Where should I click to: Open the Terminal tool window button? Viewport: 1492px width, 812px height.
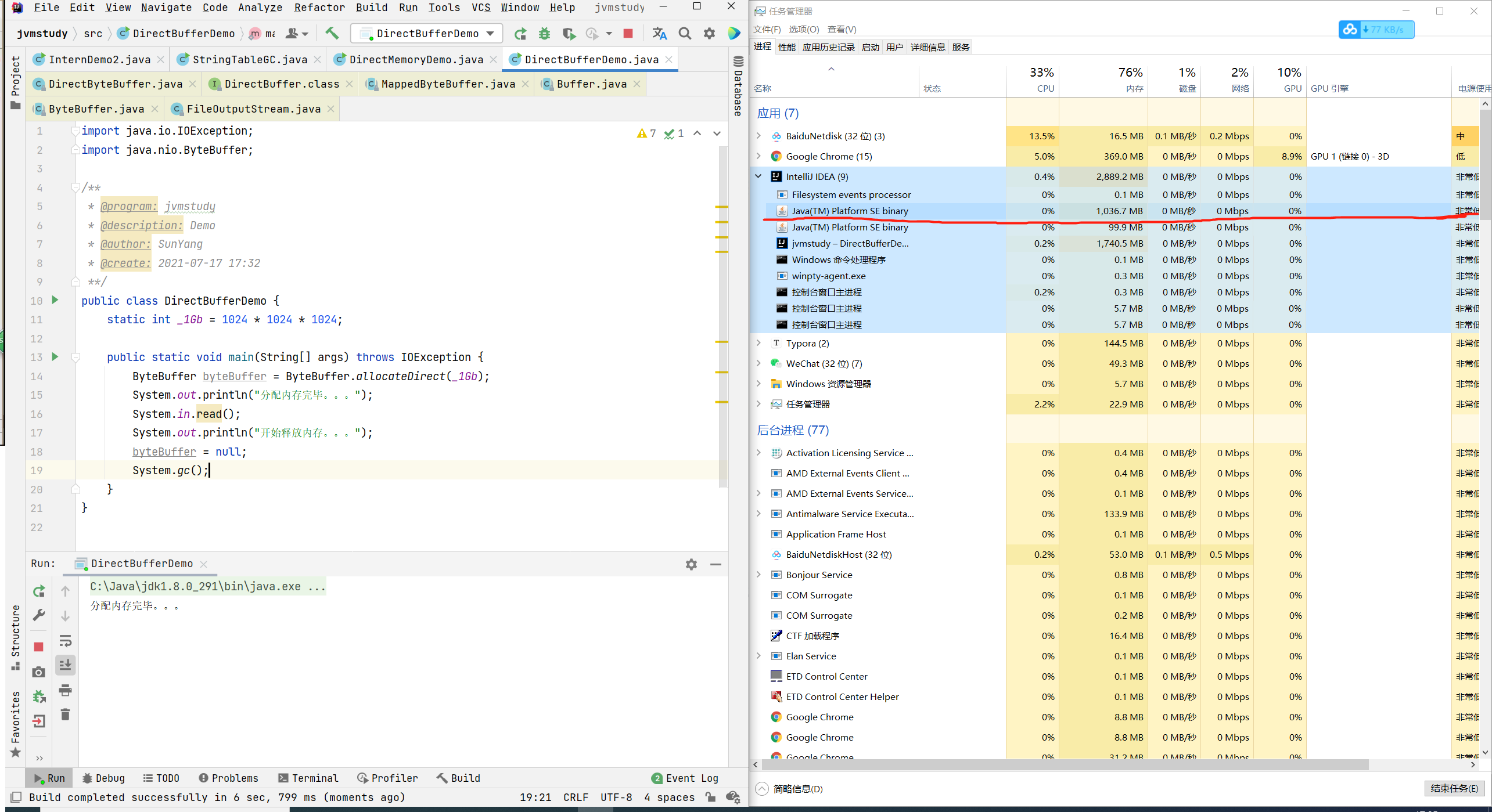pyautogui.click(x=308, y=778)
